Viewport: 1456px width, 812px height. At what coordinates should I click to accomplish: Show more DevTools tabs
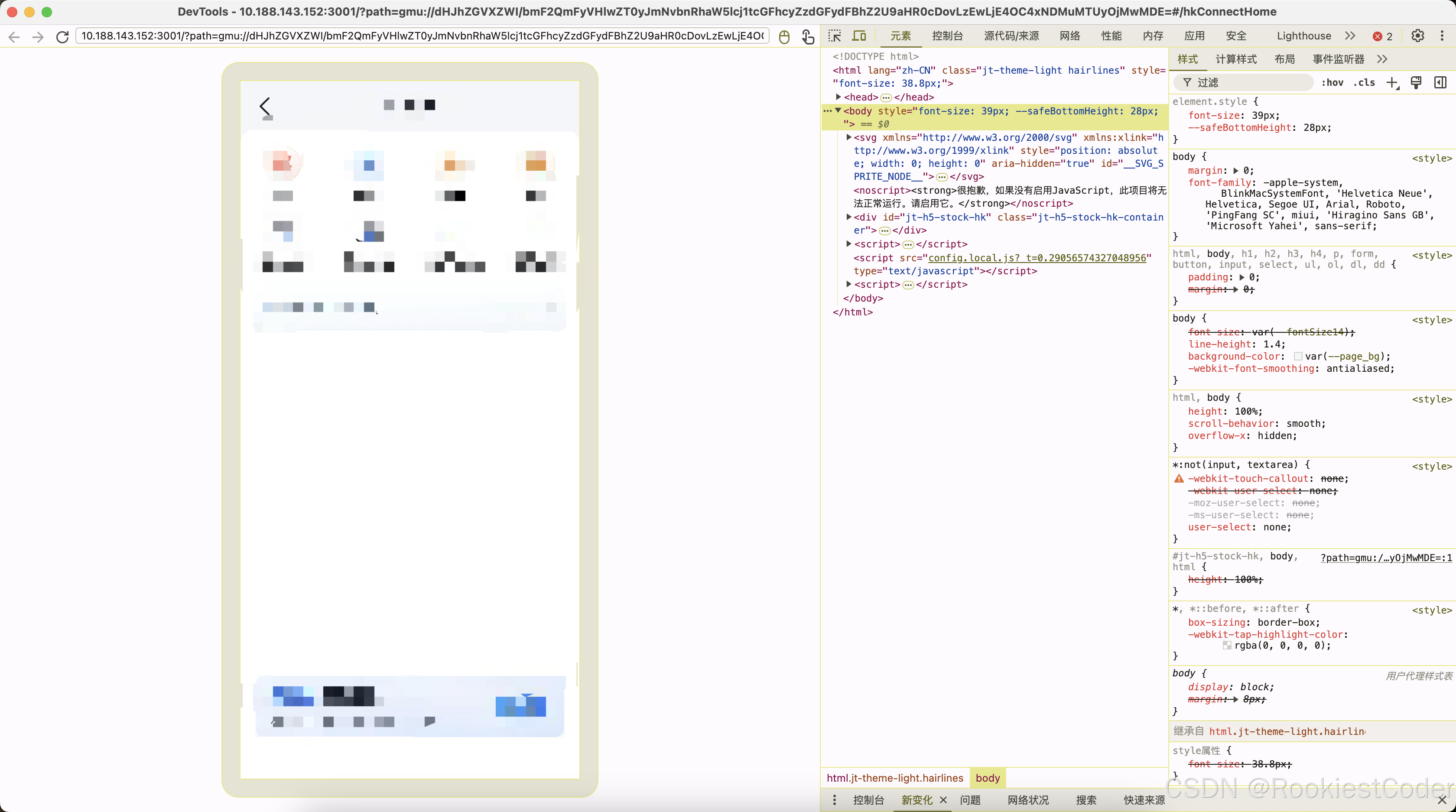(x=1350, y=36)
